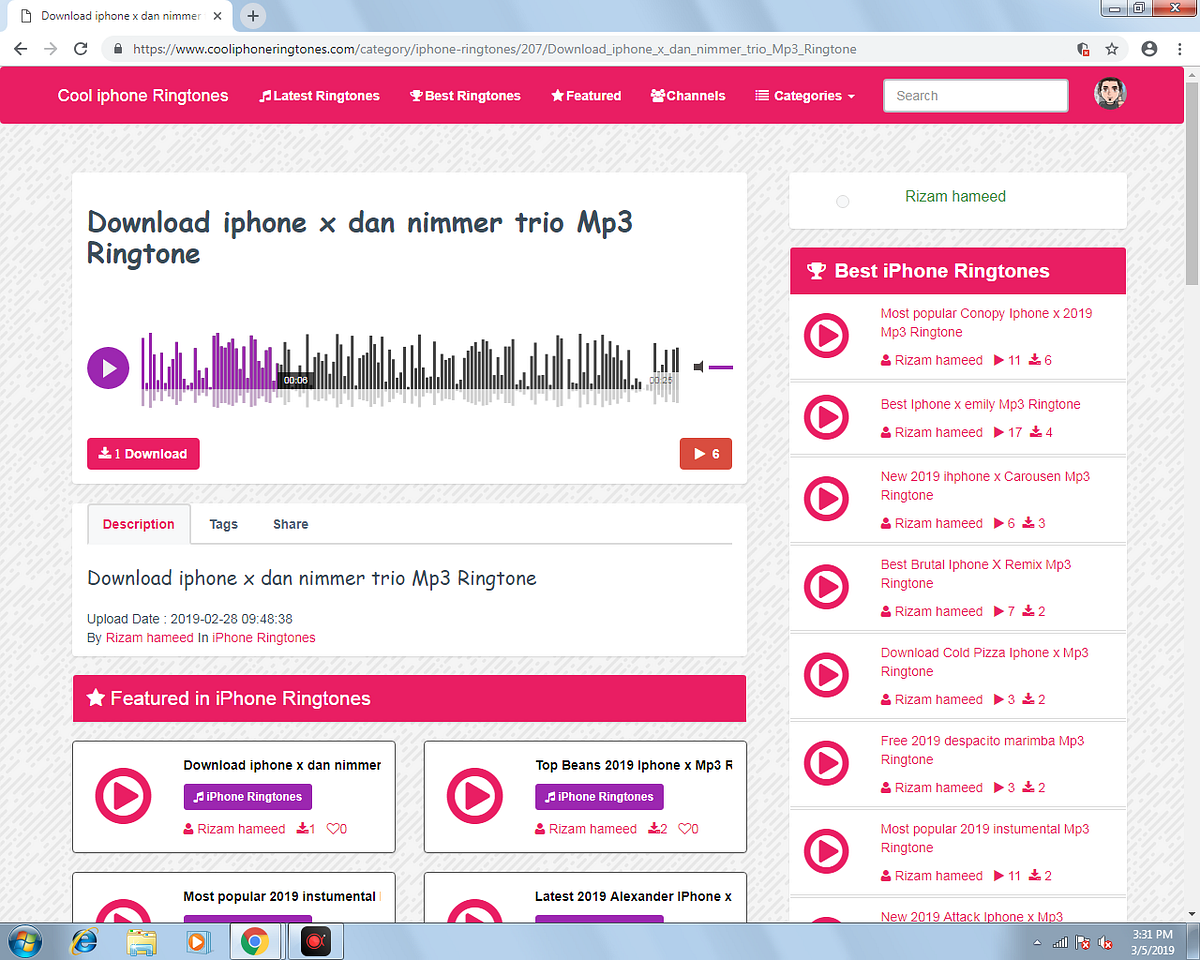Open the Chrome profile icon
The height and width of the screenshot is (960, 1200).
pos(1149,48)
